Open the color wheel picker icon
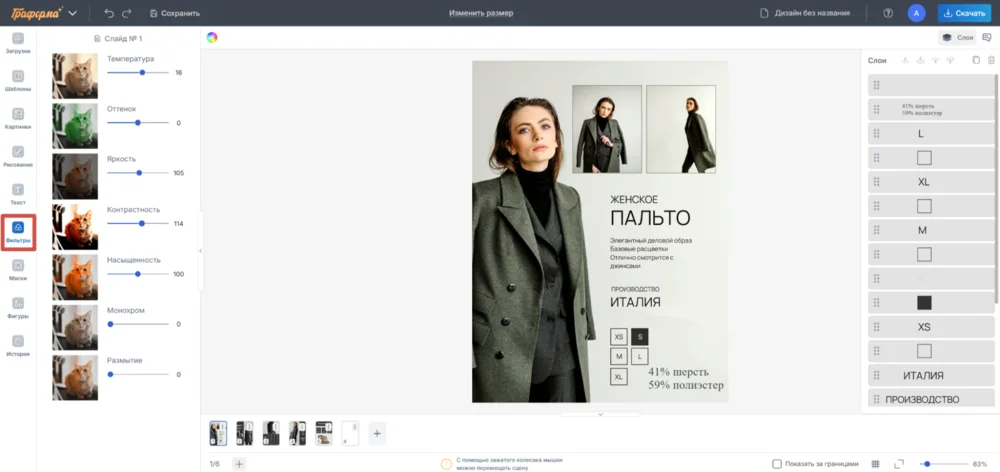The width and height of the screenshot is (1000, 472). (x=212, y=37)
